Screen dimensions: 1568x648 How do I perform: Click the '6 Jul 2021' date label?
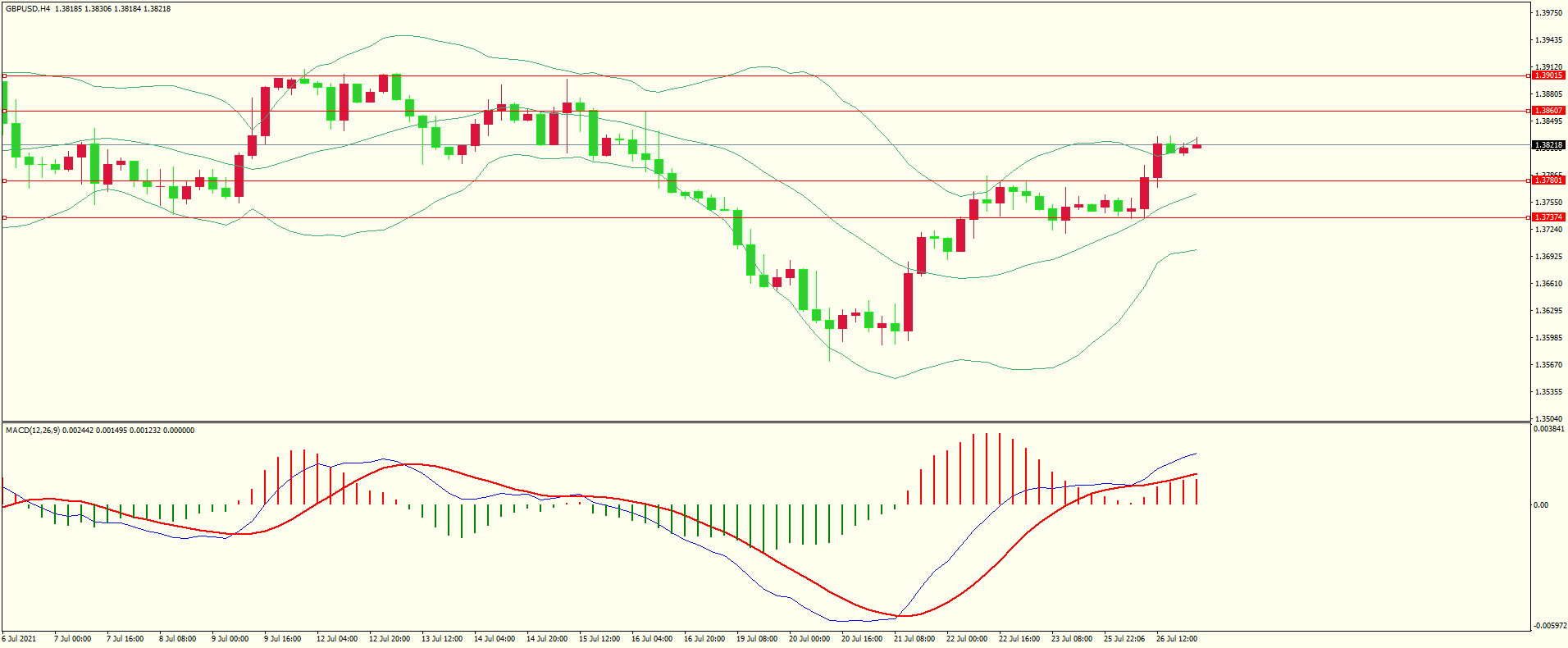click(19, 639)
